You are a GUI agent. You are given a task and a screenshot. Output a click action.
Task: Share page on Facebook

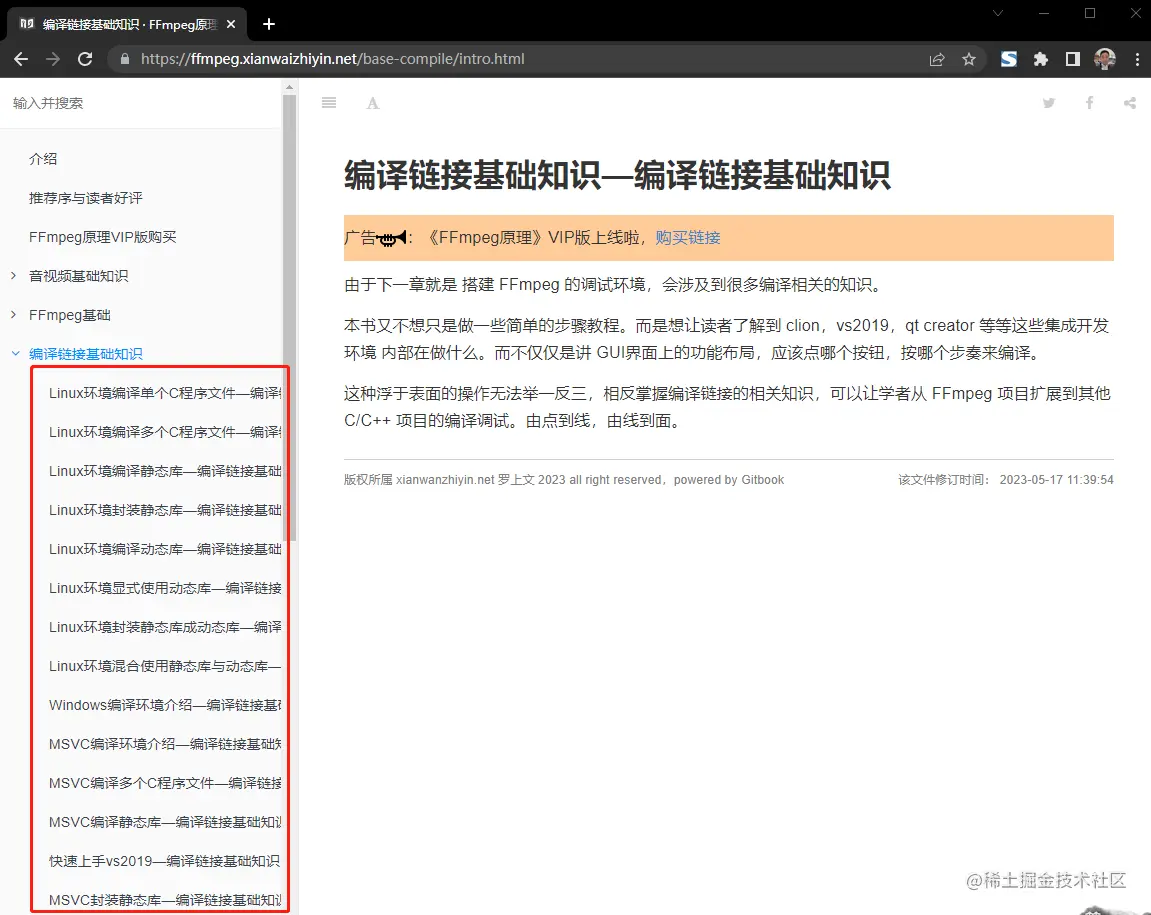click(x=1089, y=103)
